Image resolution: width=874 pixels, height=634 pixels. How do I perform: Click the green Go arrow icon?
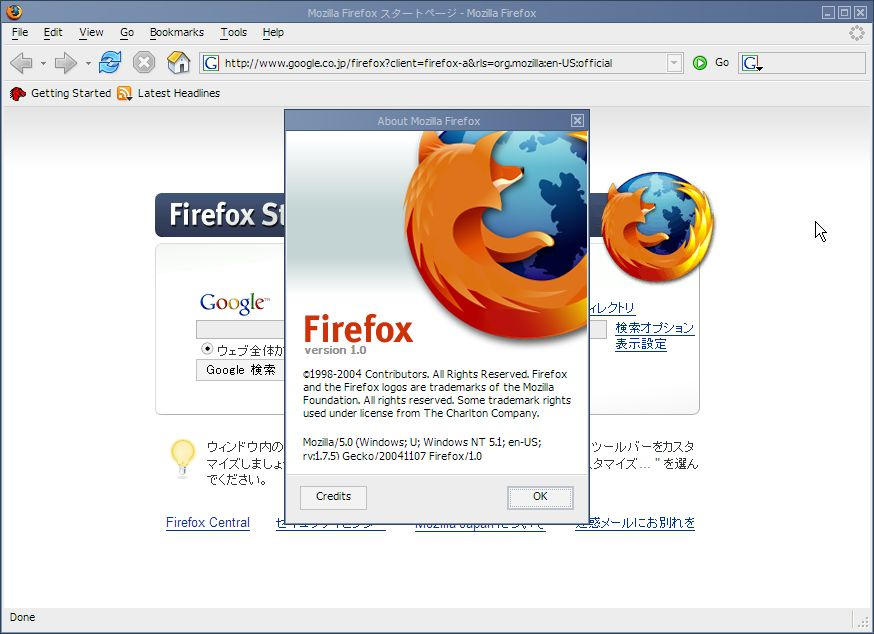(x=700, y=63)
